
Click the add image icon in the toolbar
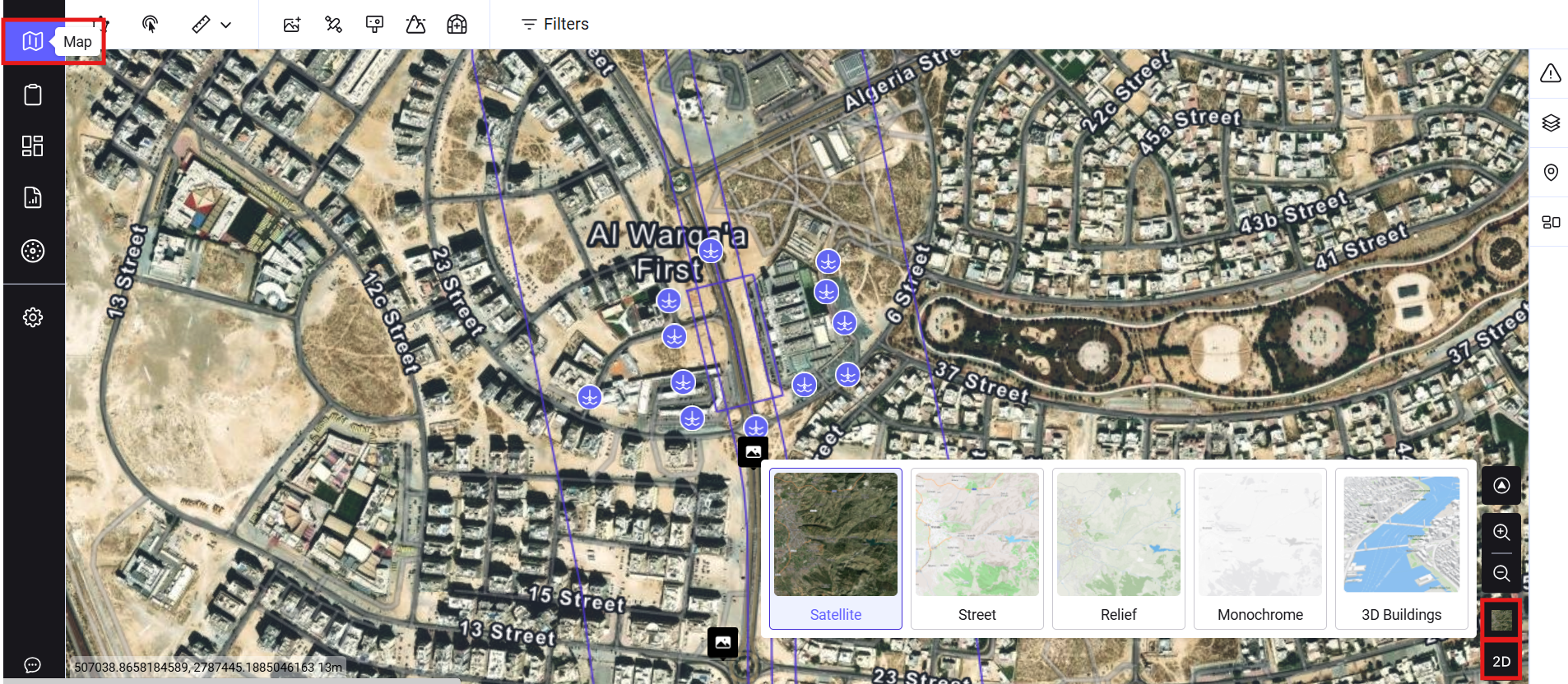292,24
